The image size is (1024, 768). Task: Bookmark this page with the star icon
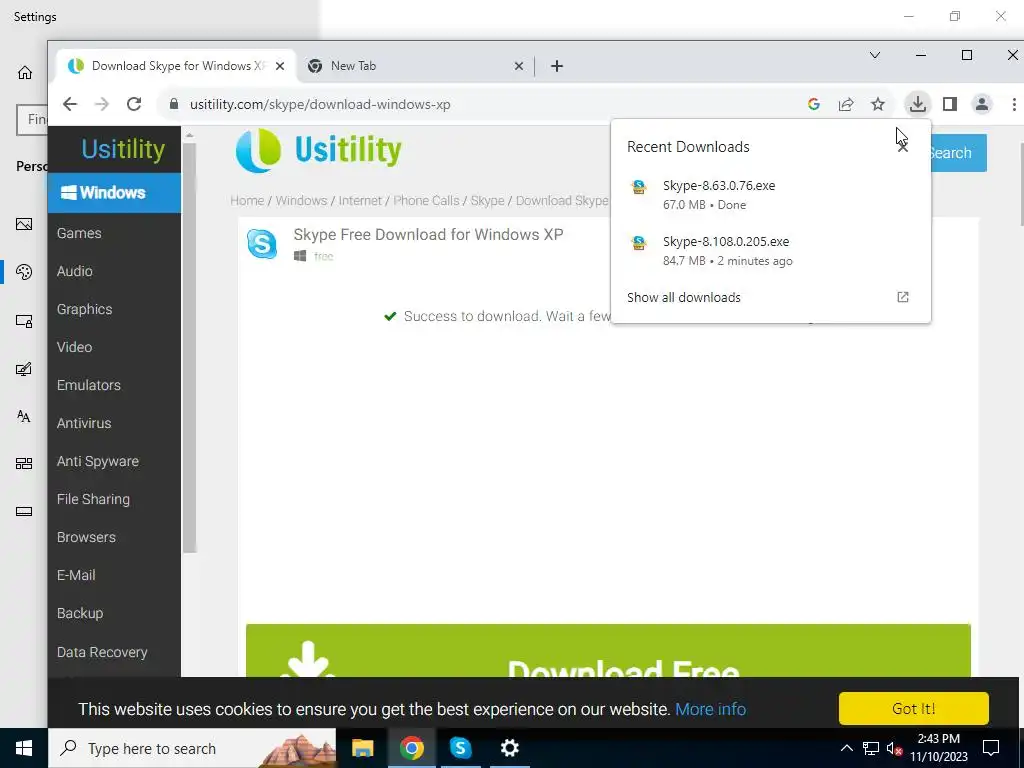(x=878, y=104)
